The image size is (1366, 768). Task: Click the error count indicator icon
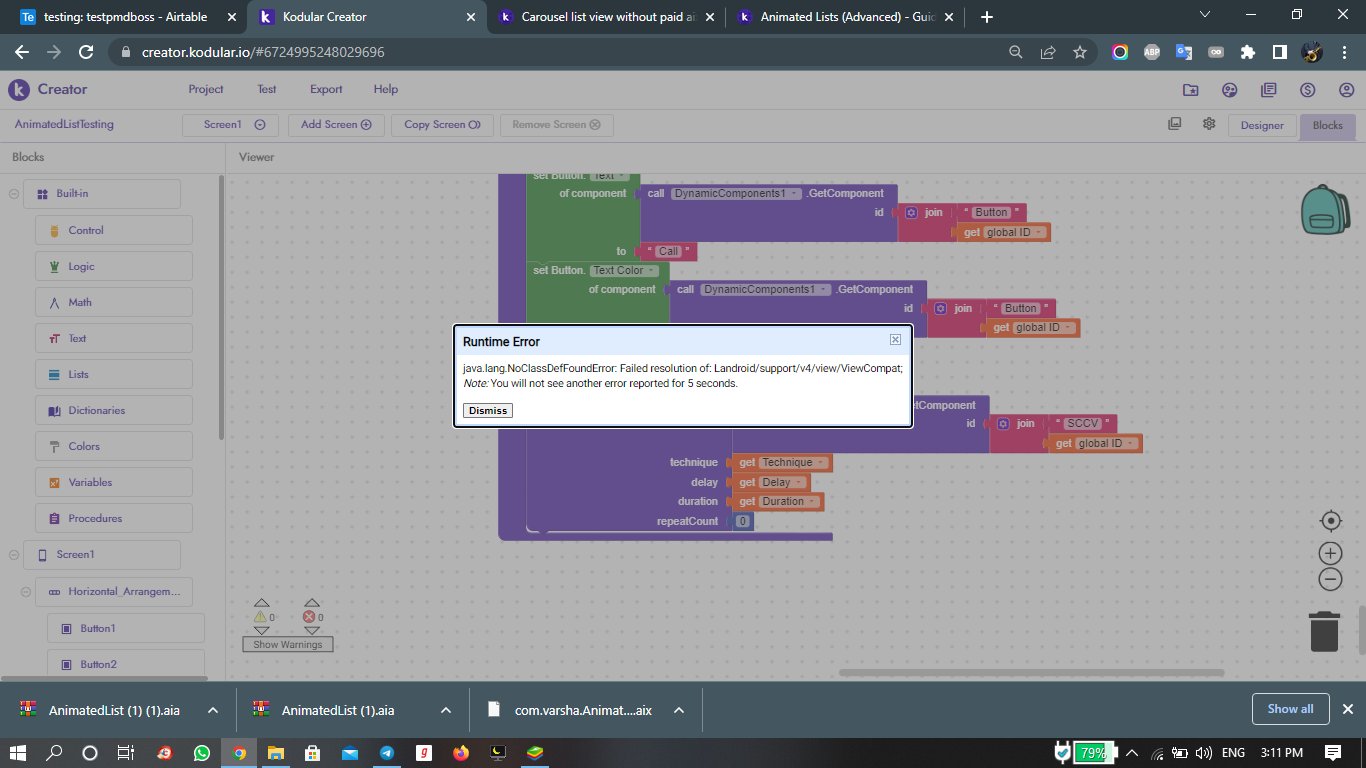pyautogui.click(x=310, y=617)
